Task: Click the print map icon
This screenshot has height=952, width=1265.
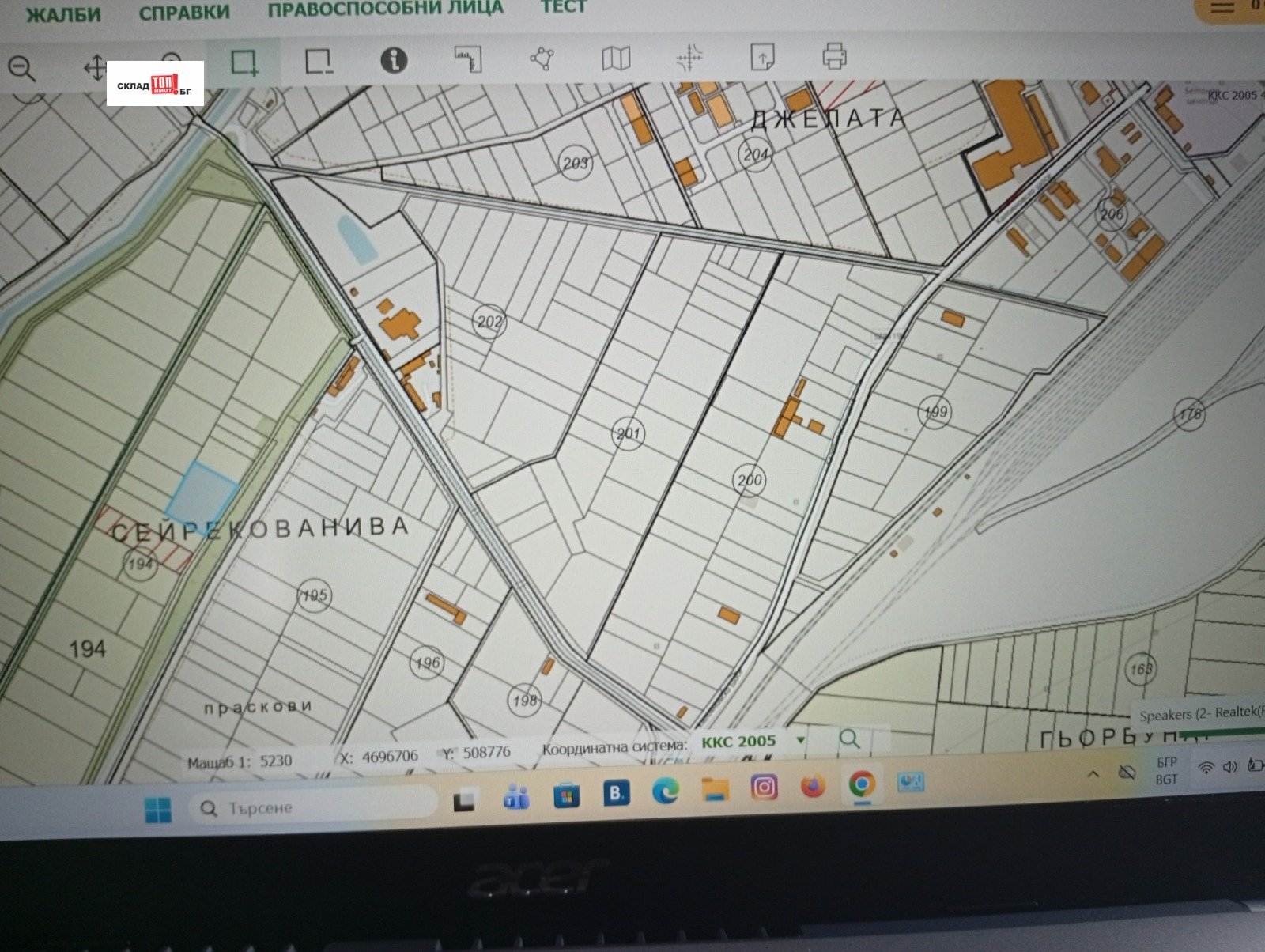Action: click(x=834, y=57)
